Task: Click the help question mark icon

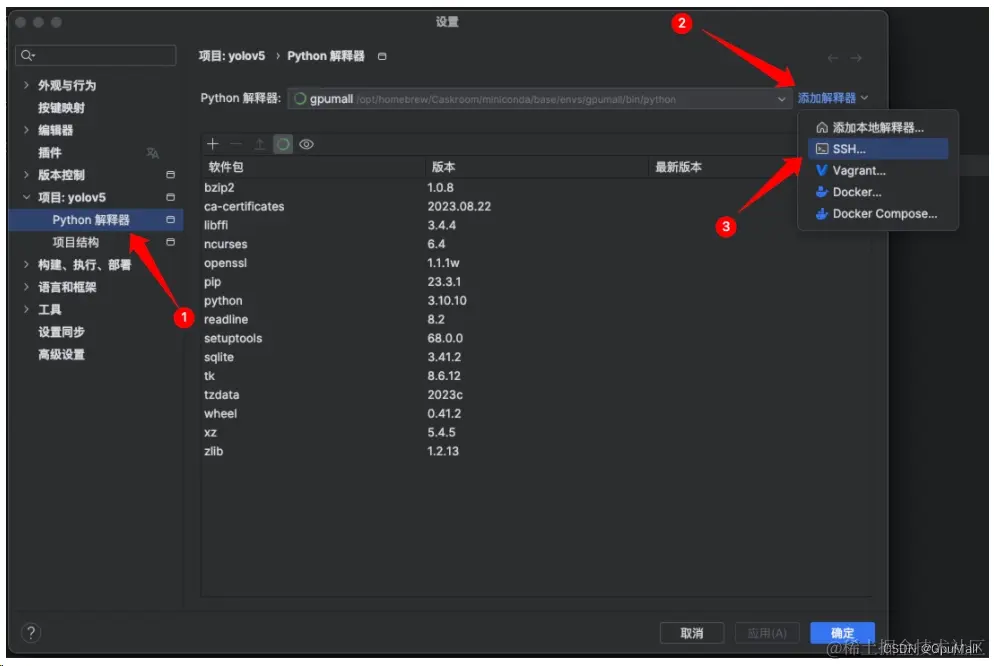Action: click(31, 632)
